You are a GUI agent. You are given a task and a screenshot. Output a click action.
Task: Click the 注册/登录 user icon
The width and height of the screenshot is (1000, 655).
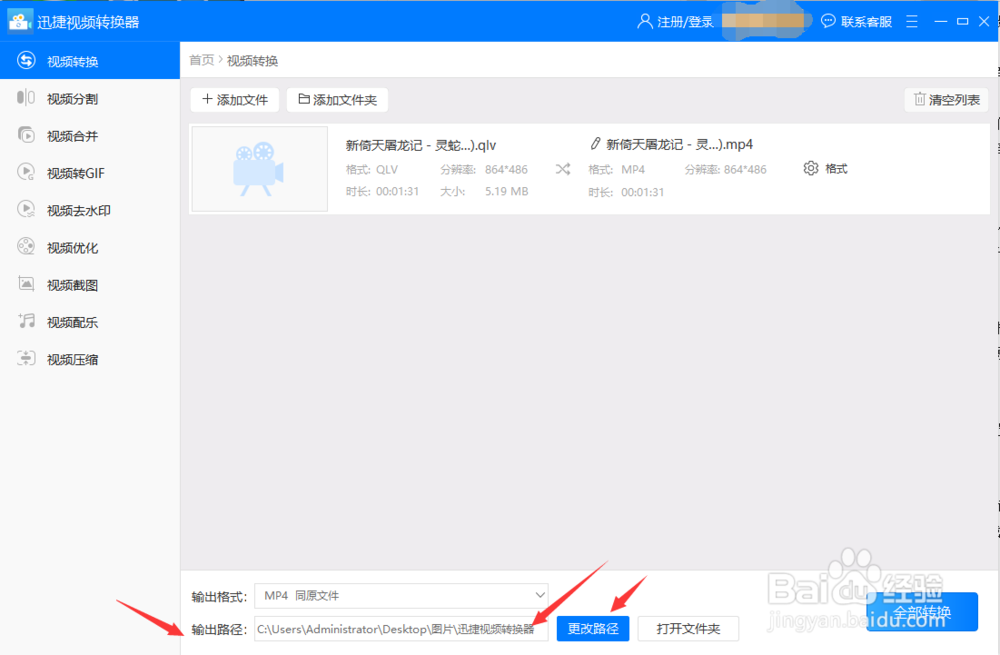[x=645, y=22]
